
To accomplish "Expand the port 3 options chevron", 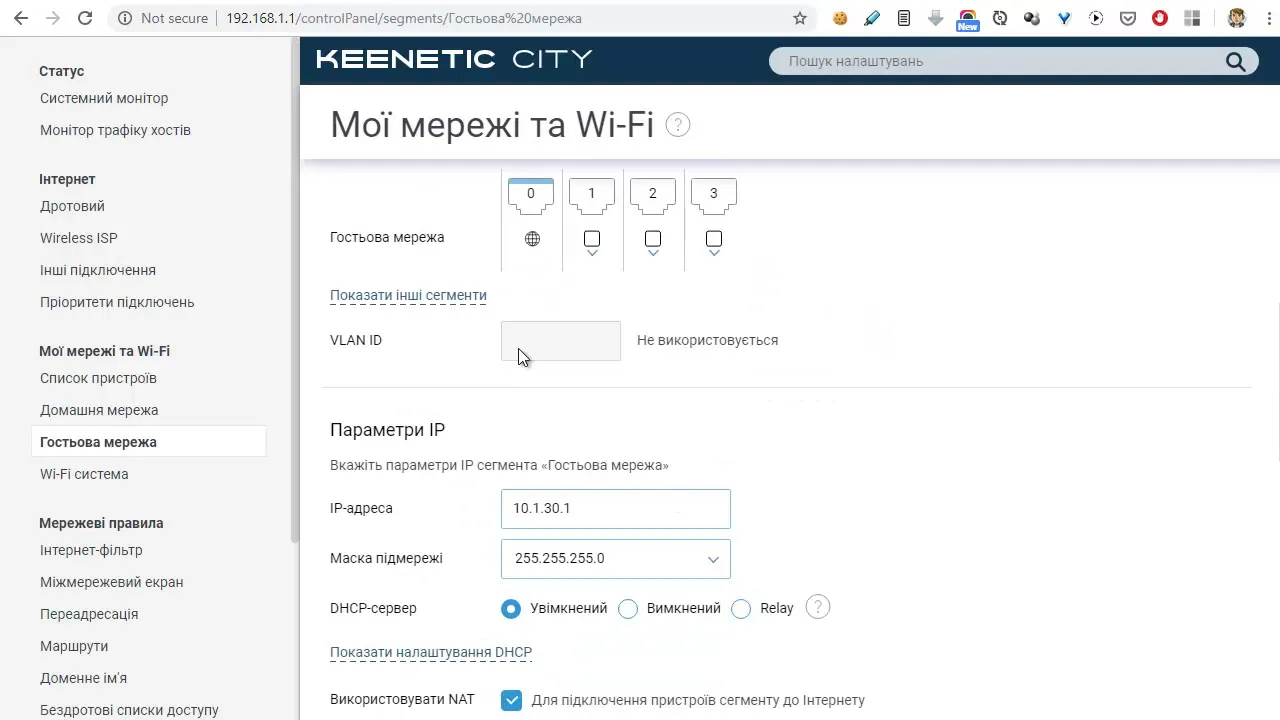I will pos(714,254).
